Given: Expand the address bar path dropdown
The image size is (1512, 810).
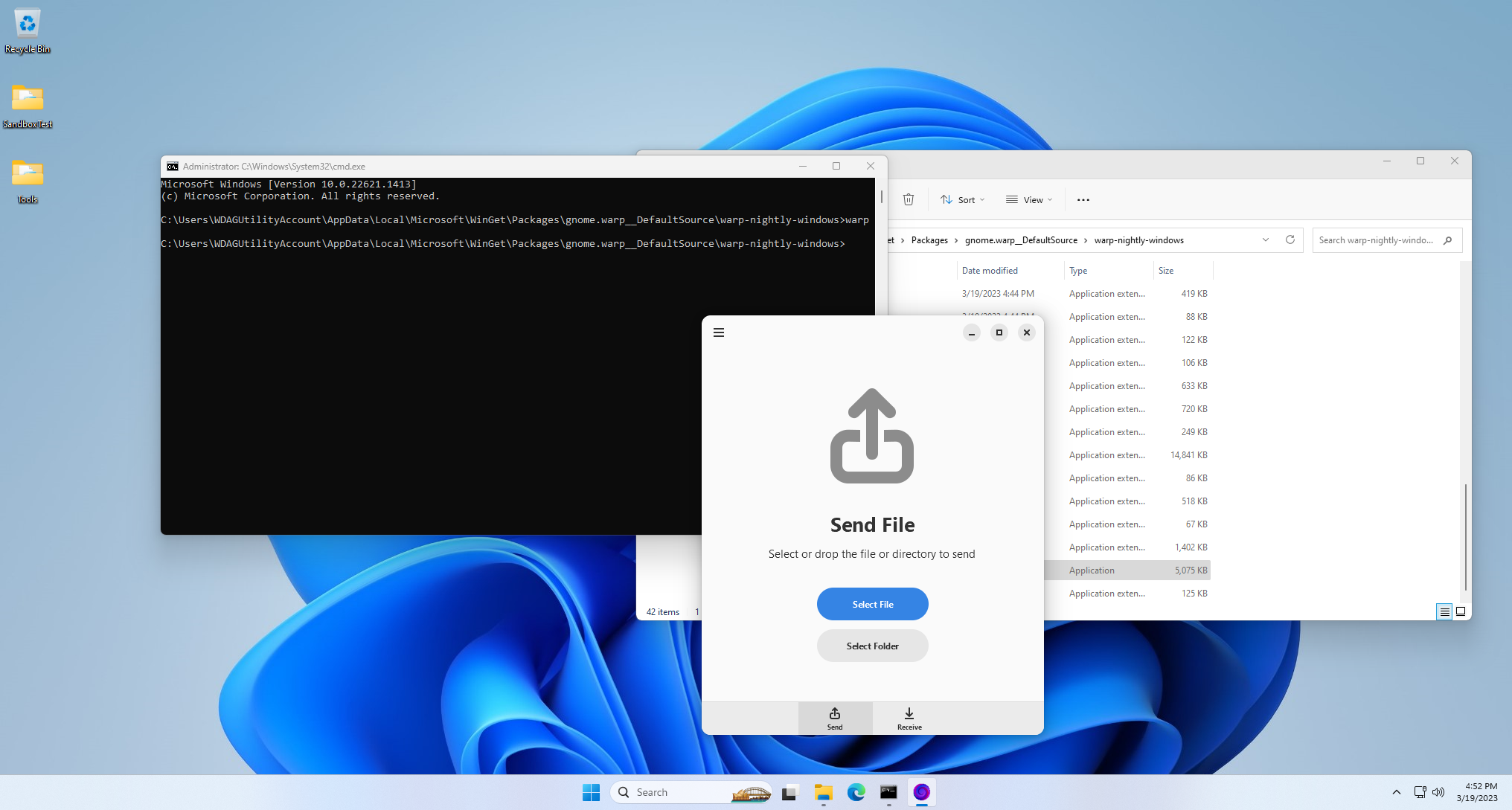Looking at the screenshot, I should (1266, 240).
